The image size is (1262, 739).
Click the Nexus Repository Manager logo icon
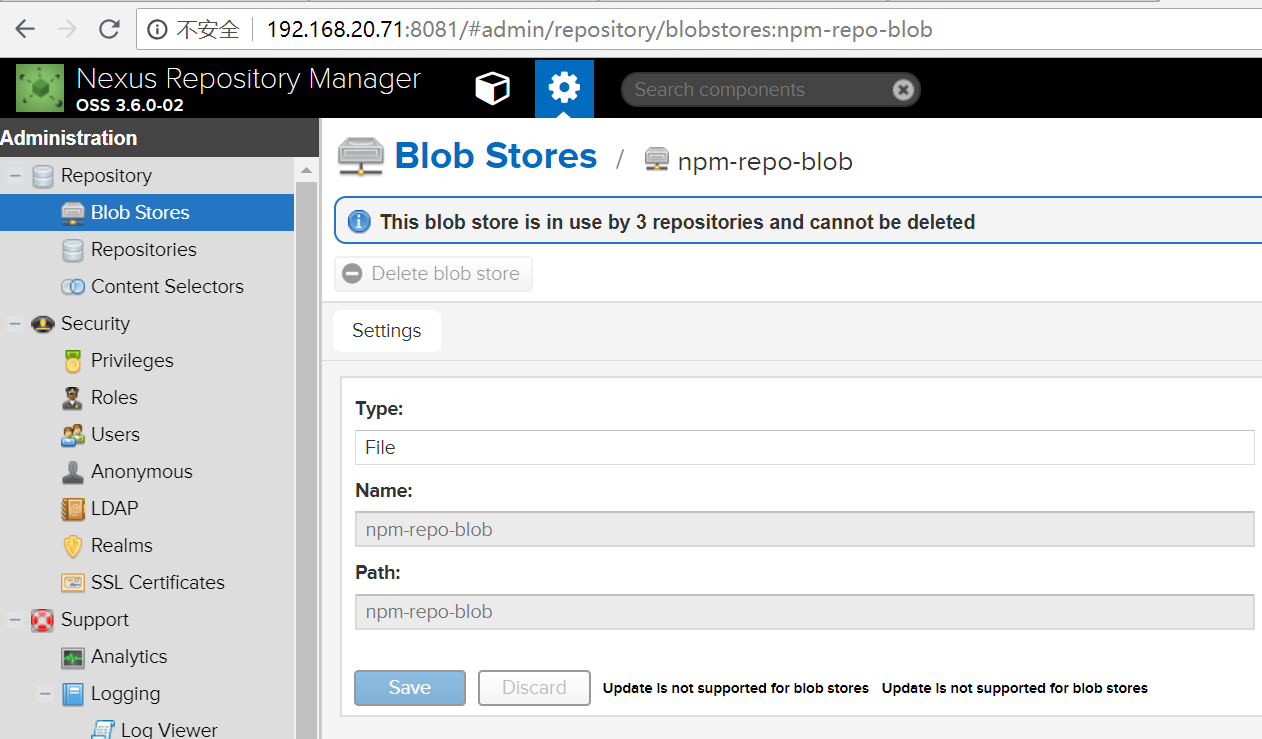click(40, 88)
